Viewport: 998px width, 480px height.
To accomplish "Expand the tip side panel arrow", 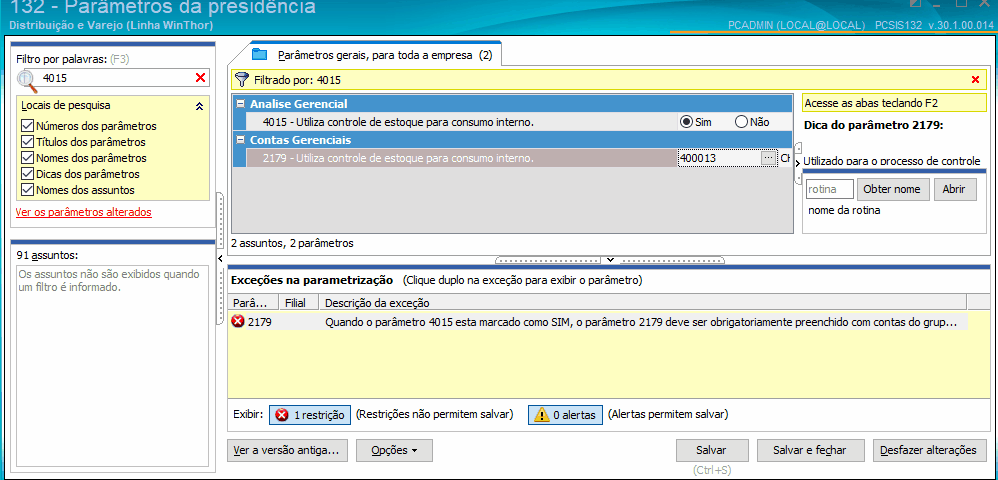I will [798, 164].
